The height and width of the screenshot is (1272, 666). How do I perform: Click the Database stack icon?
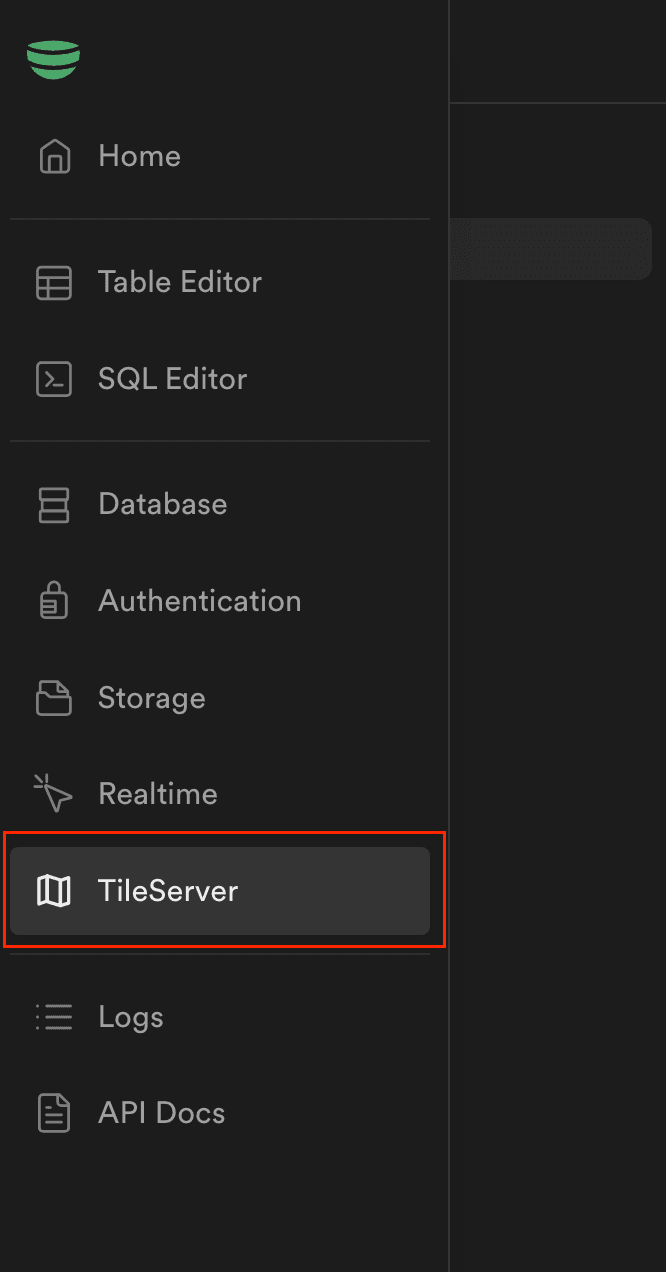pos(54,505)
